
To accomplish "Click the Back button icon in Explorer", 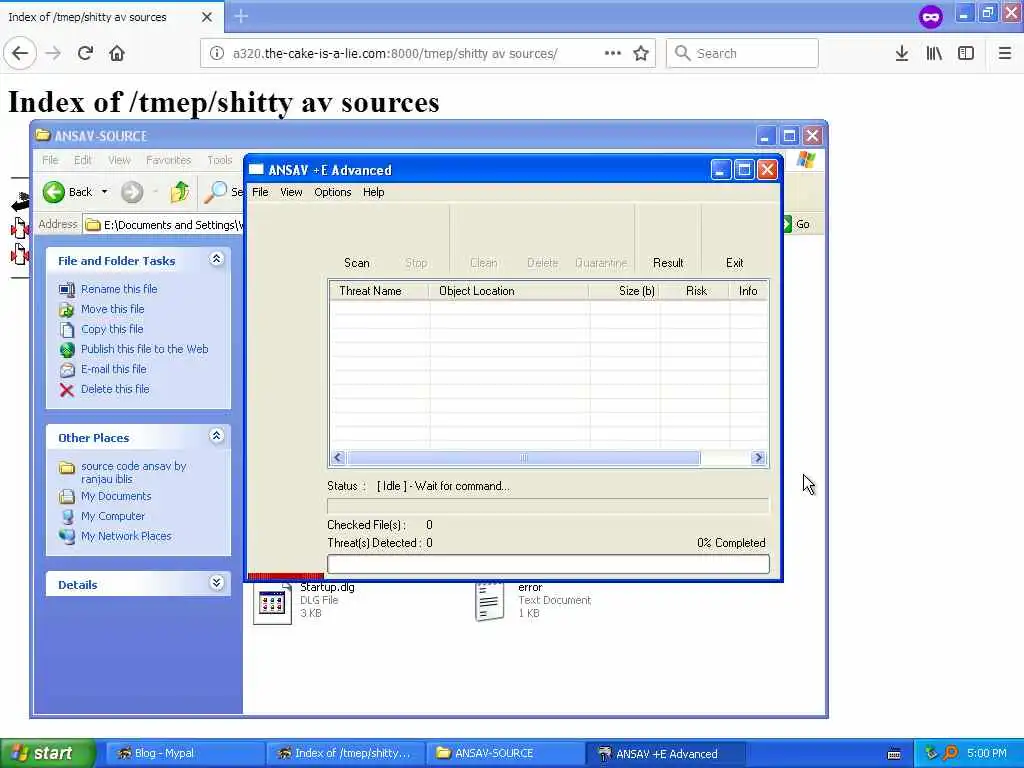I will [54, 192].
